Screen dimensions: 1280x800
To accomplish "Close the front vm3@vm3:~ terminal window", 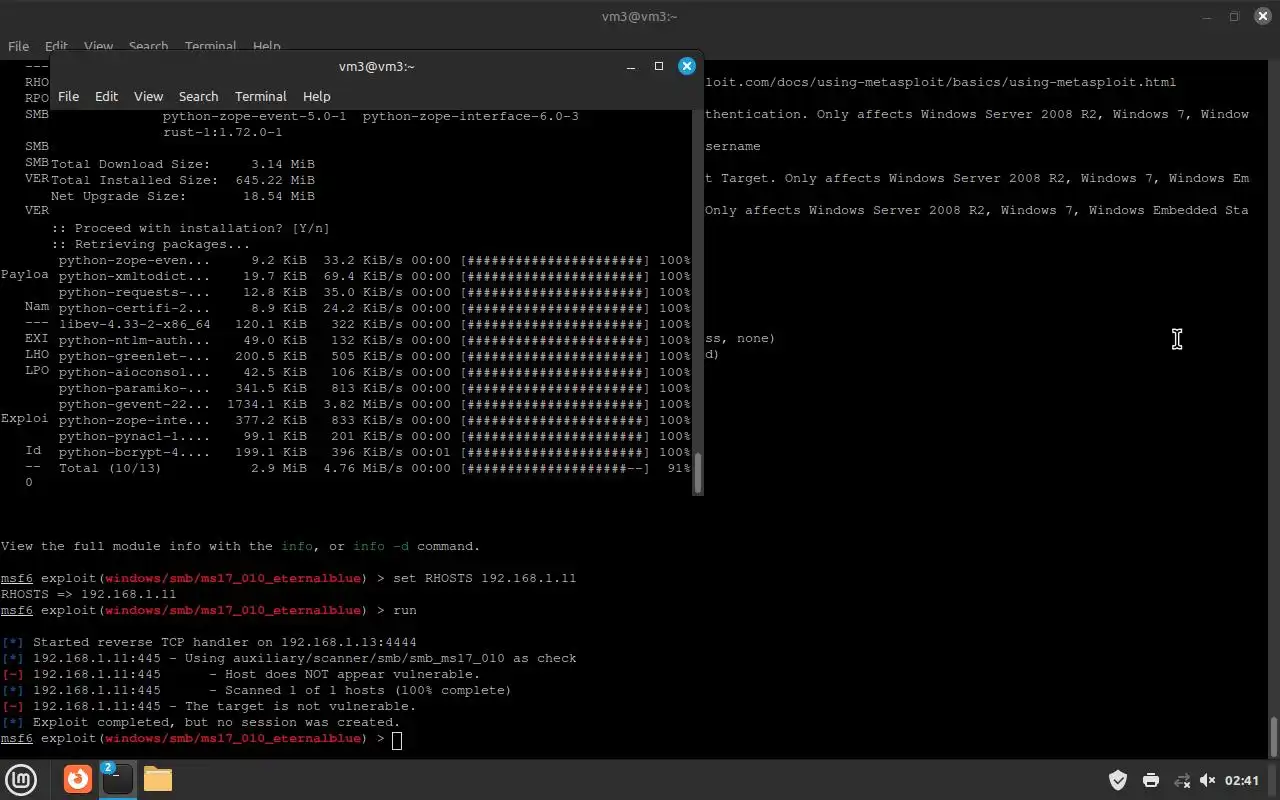I will 686,66.
